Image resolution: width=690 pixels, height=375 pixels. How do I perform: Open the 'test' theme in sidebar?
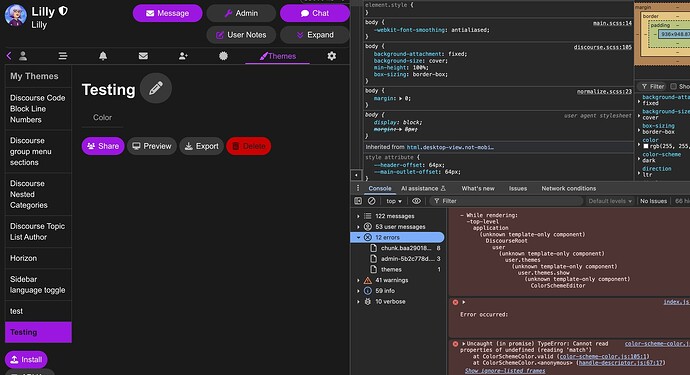coord(38,311)
